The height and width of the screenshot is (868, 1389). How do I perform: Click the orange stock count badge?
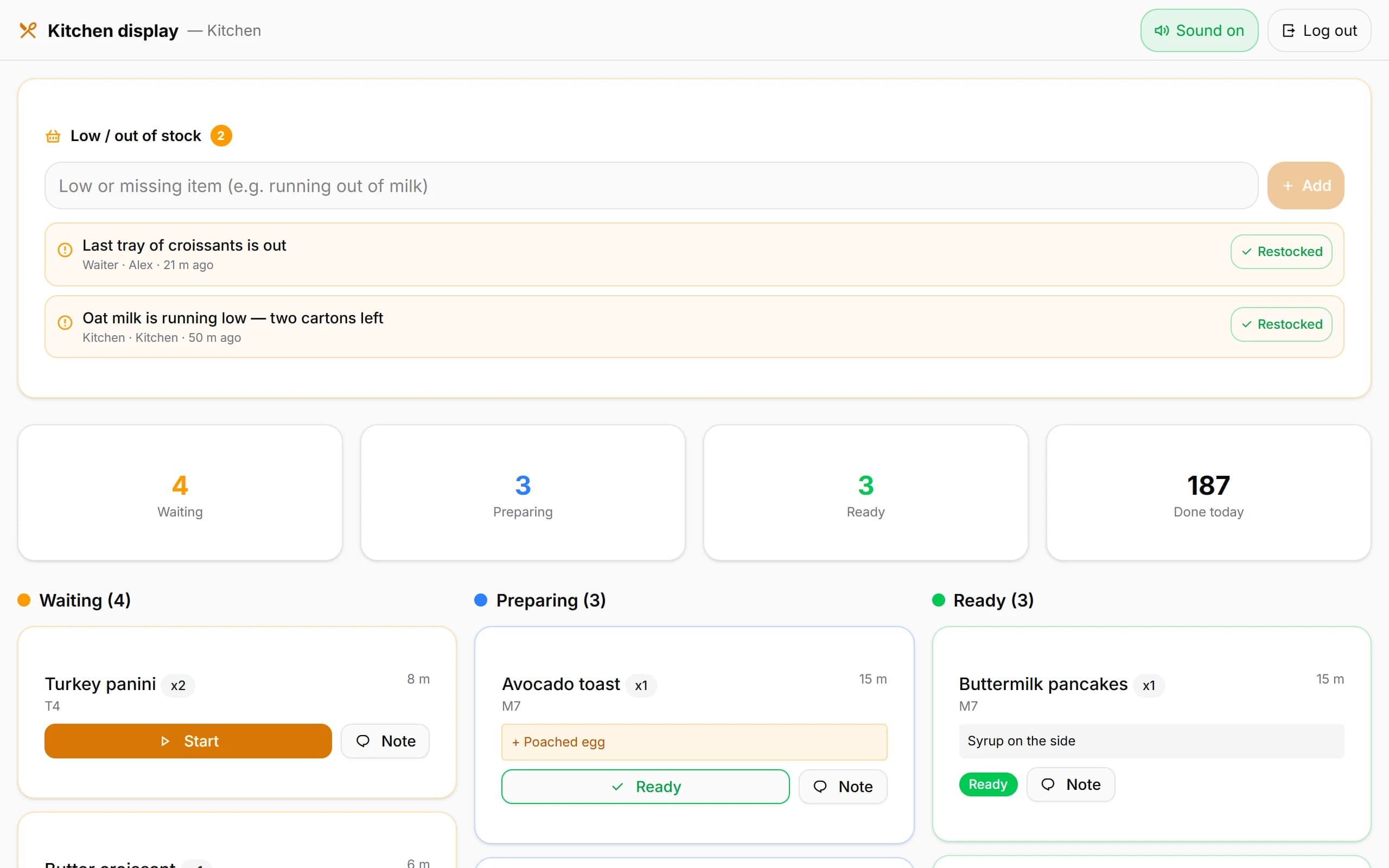221,136
